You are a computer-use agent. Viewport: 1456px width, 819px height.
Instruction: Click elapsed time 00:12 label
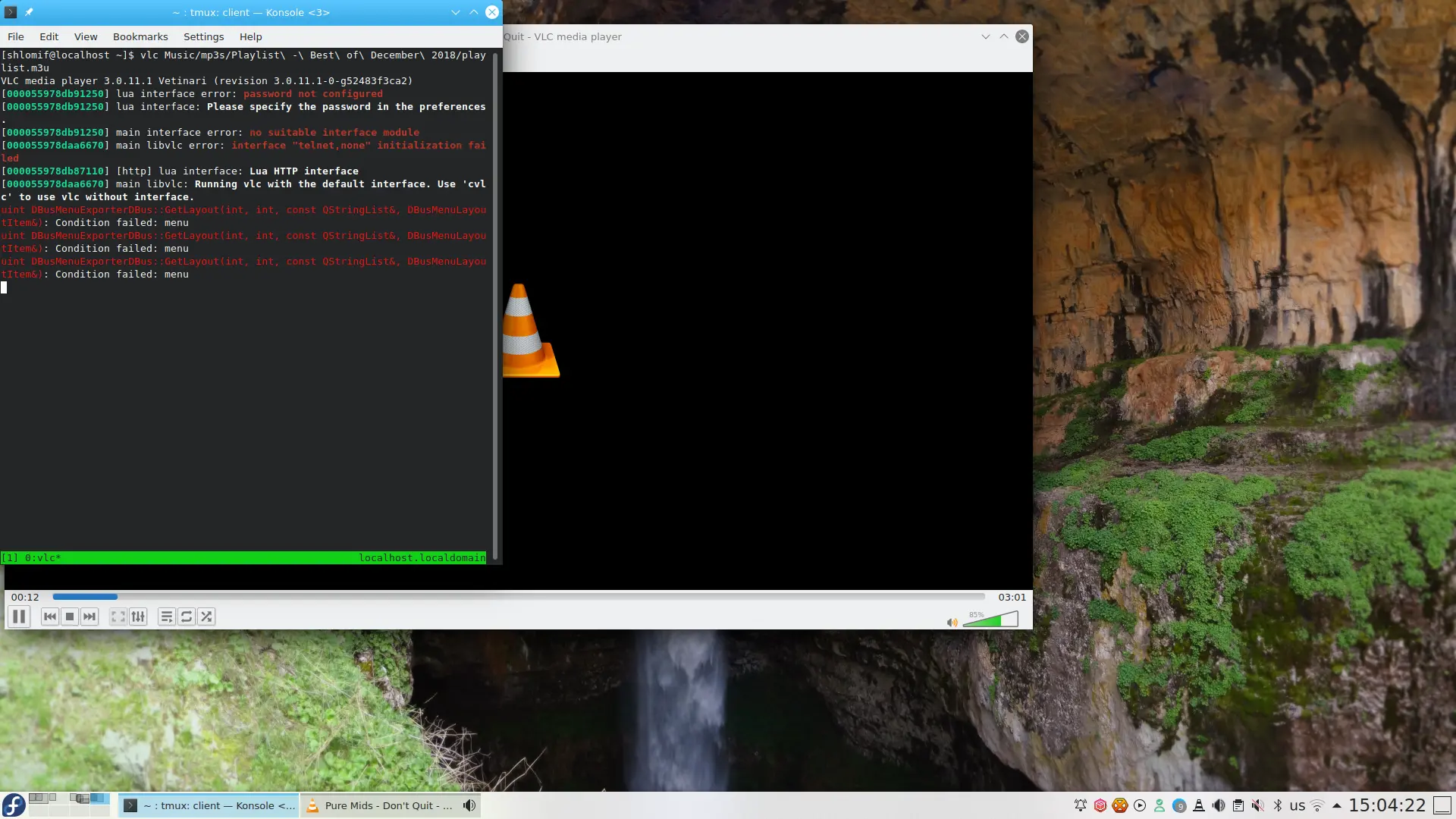coord(25,597)
